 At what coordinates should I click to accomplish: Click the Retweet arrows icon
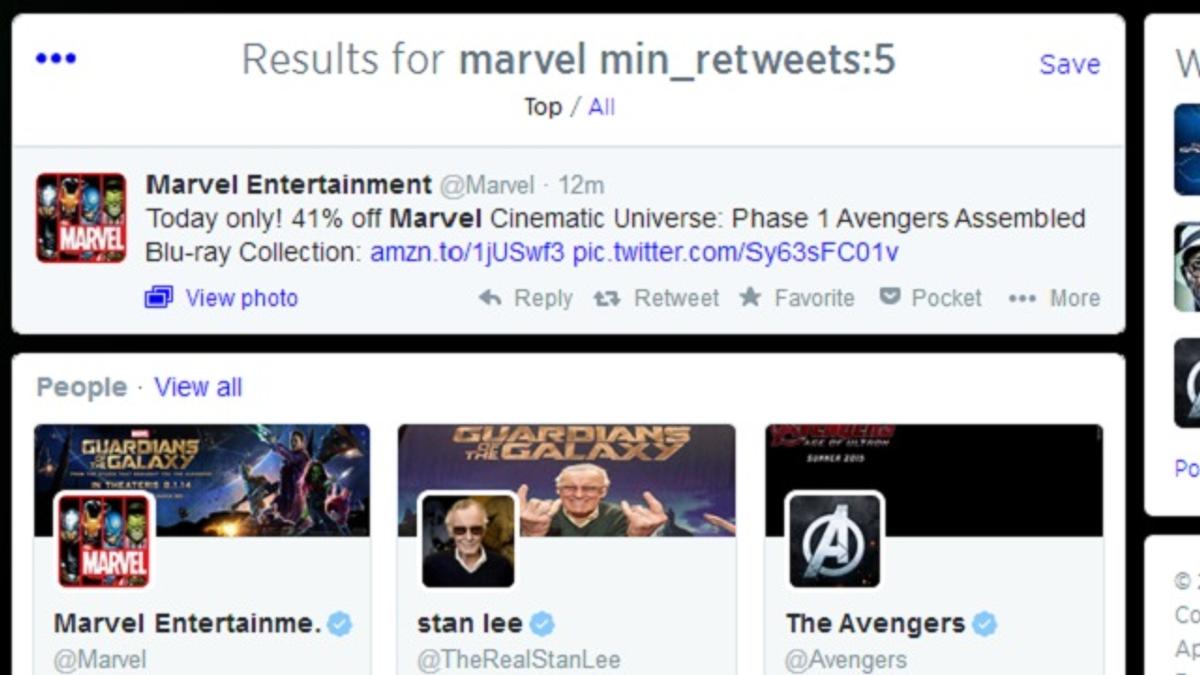[607, 298]
